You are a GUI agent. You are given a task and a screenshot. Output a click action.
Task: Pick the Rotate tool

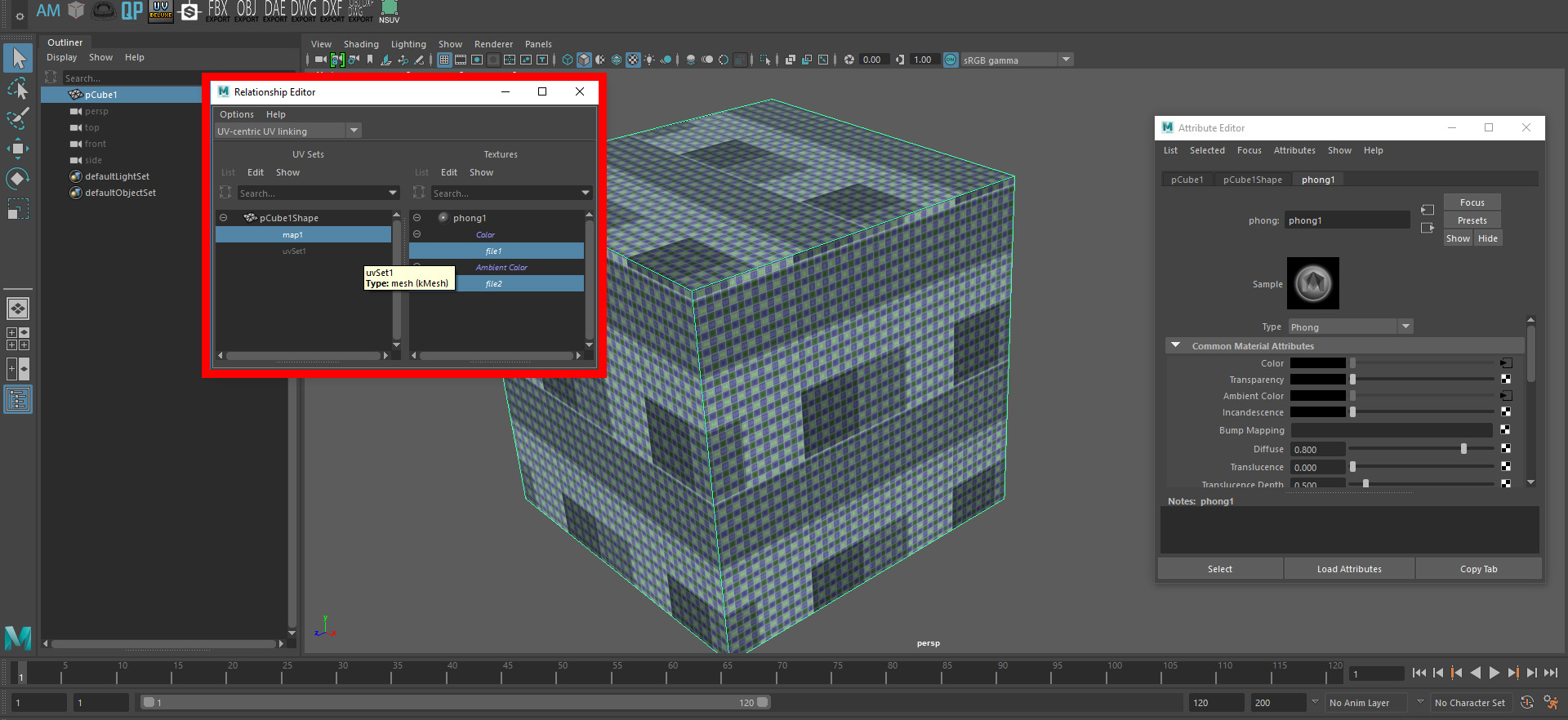[18, 179]
